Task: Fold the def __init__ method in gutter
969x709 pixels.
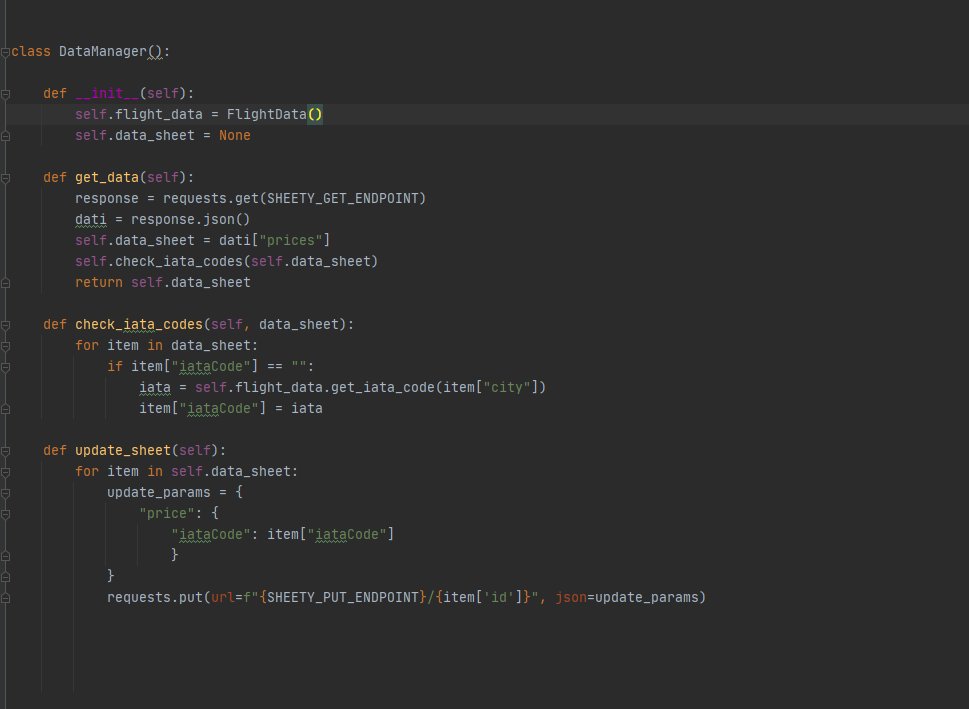Action: coord(6,95)
